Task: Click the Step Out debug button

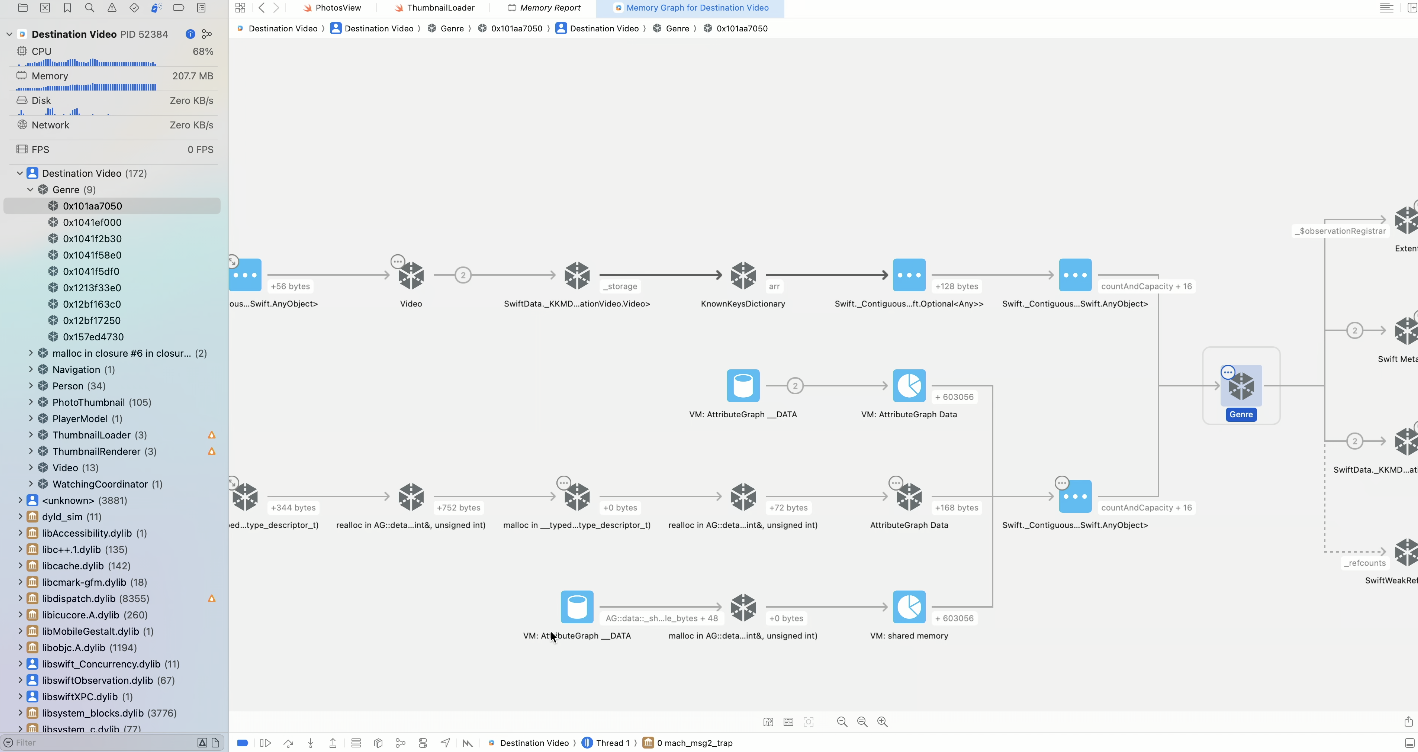Action: pos(332,743)
